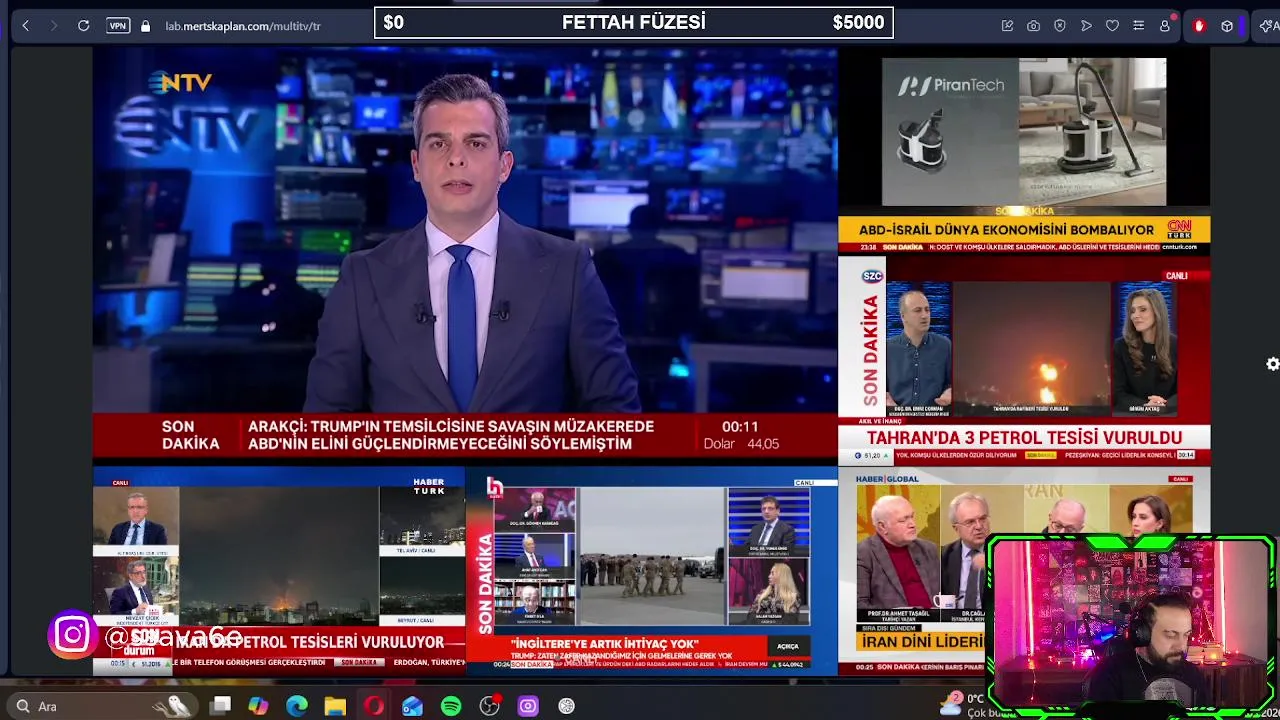Launch Copilot from the taskbar
The height and width of the screenshot is (720, 1280).
pyautogui.click(x=258, y=706)
